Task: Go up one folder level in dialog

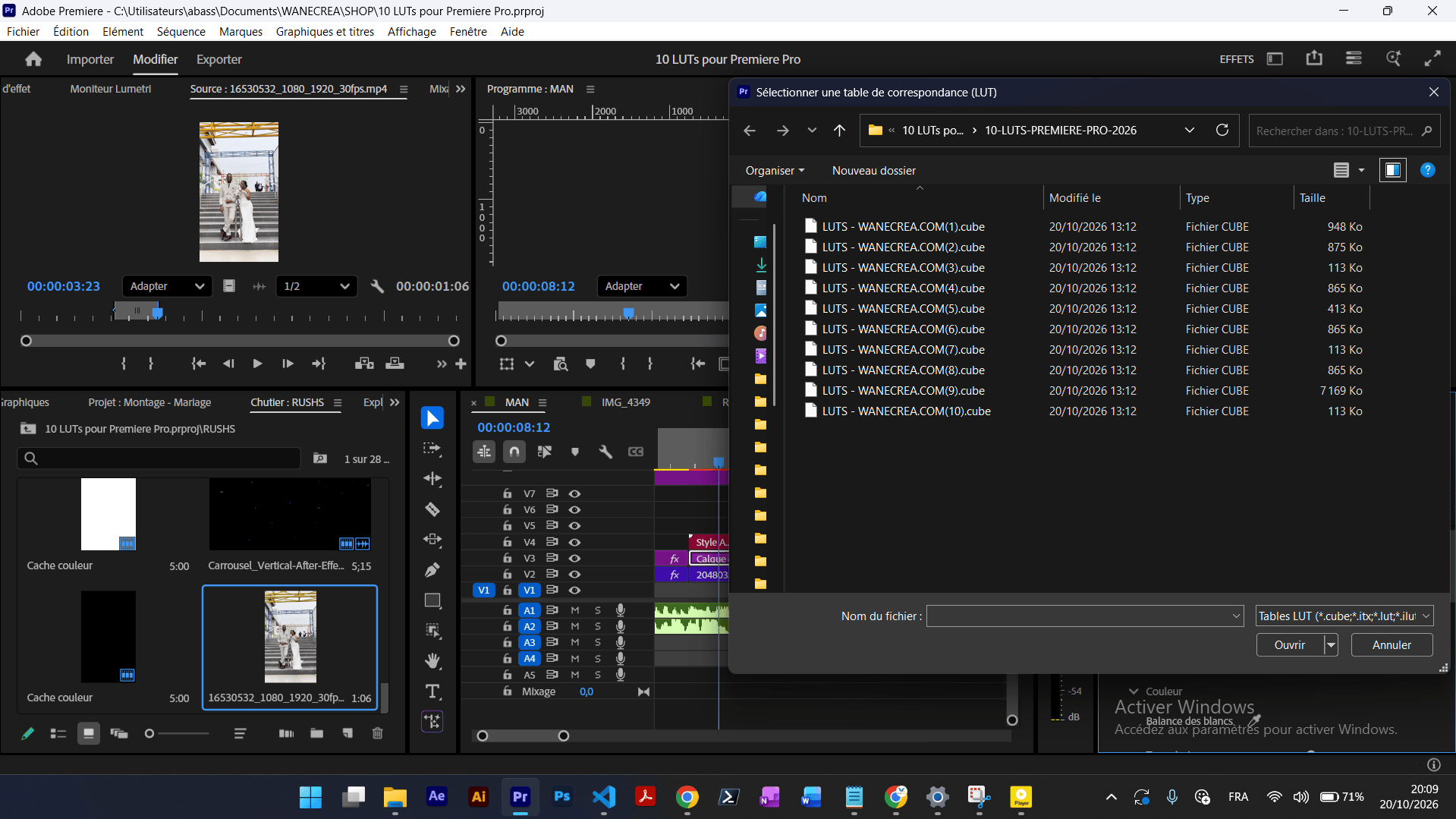Action: 839,131
